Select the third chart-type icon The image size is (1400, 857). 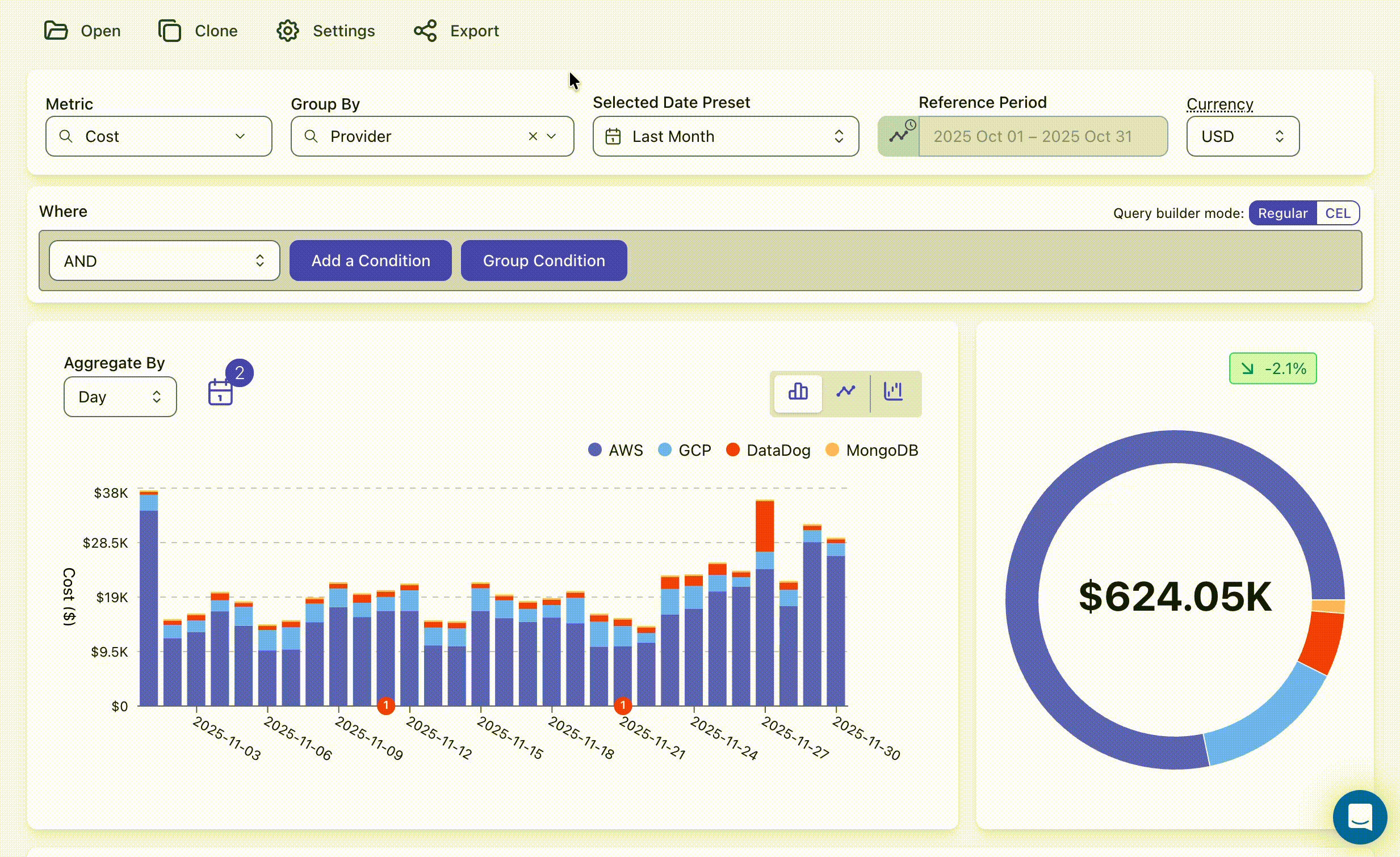tap(893, 392)
